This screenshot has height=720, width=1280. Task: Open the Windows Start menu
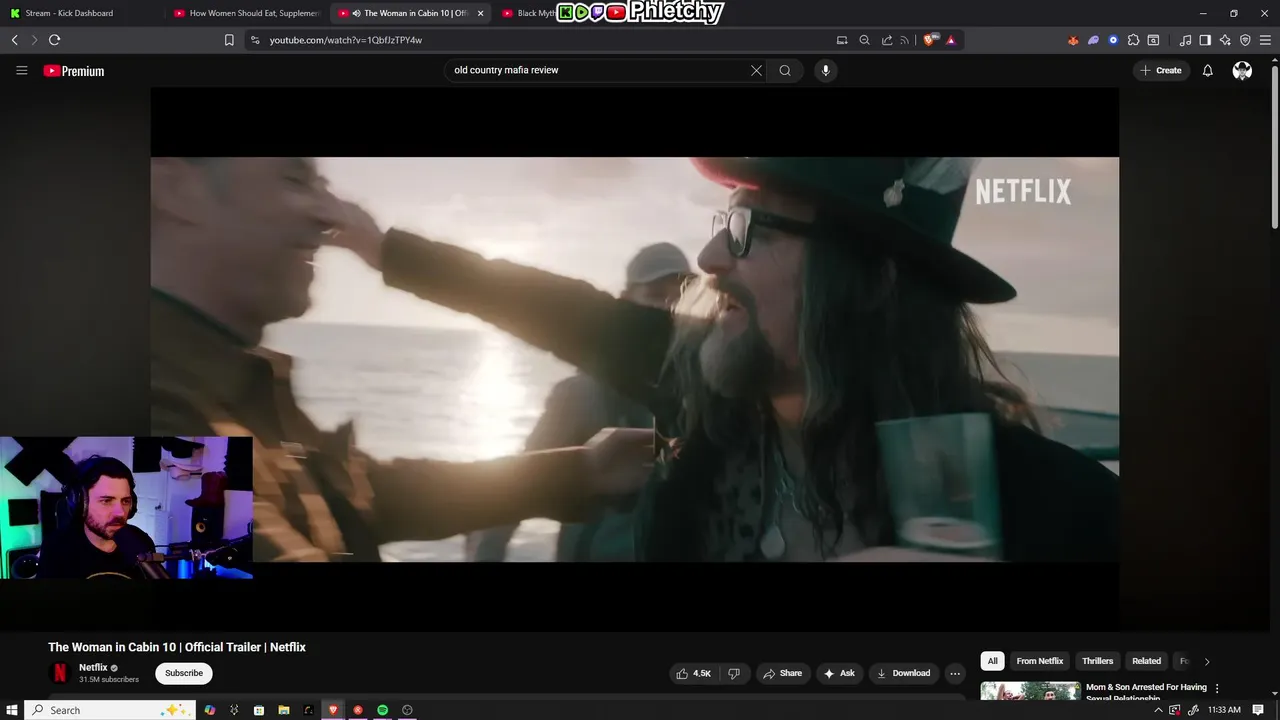tap(12, 710)
